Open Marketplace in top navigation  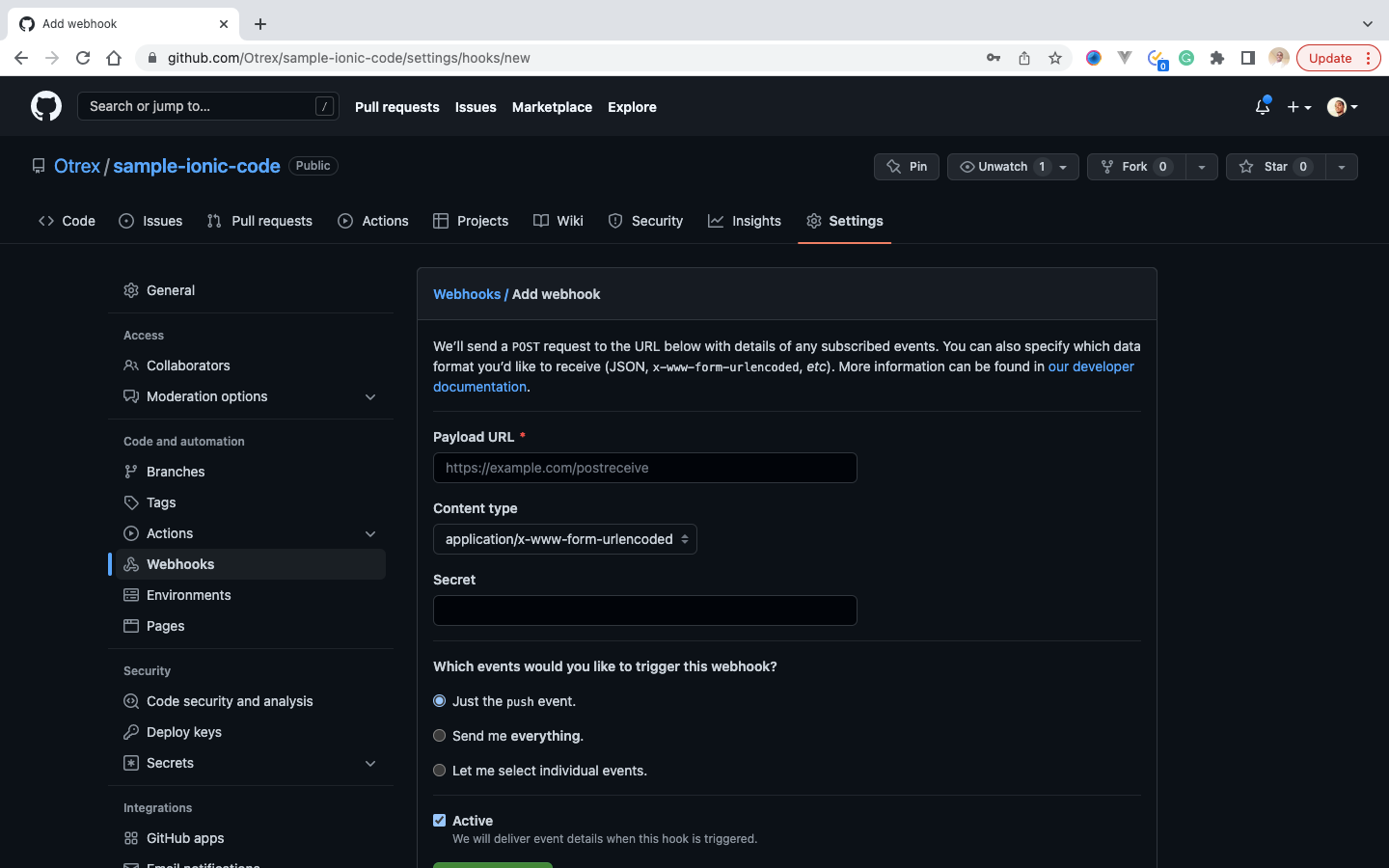pyautogui.click(x=552, y=107)
